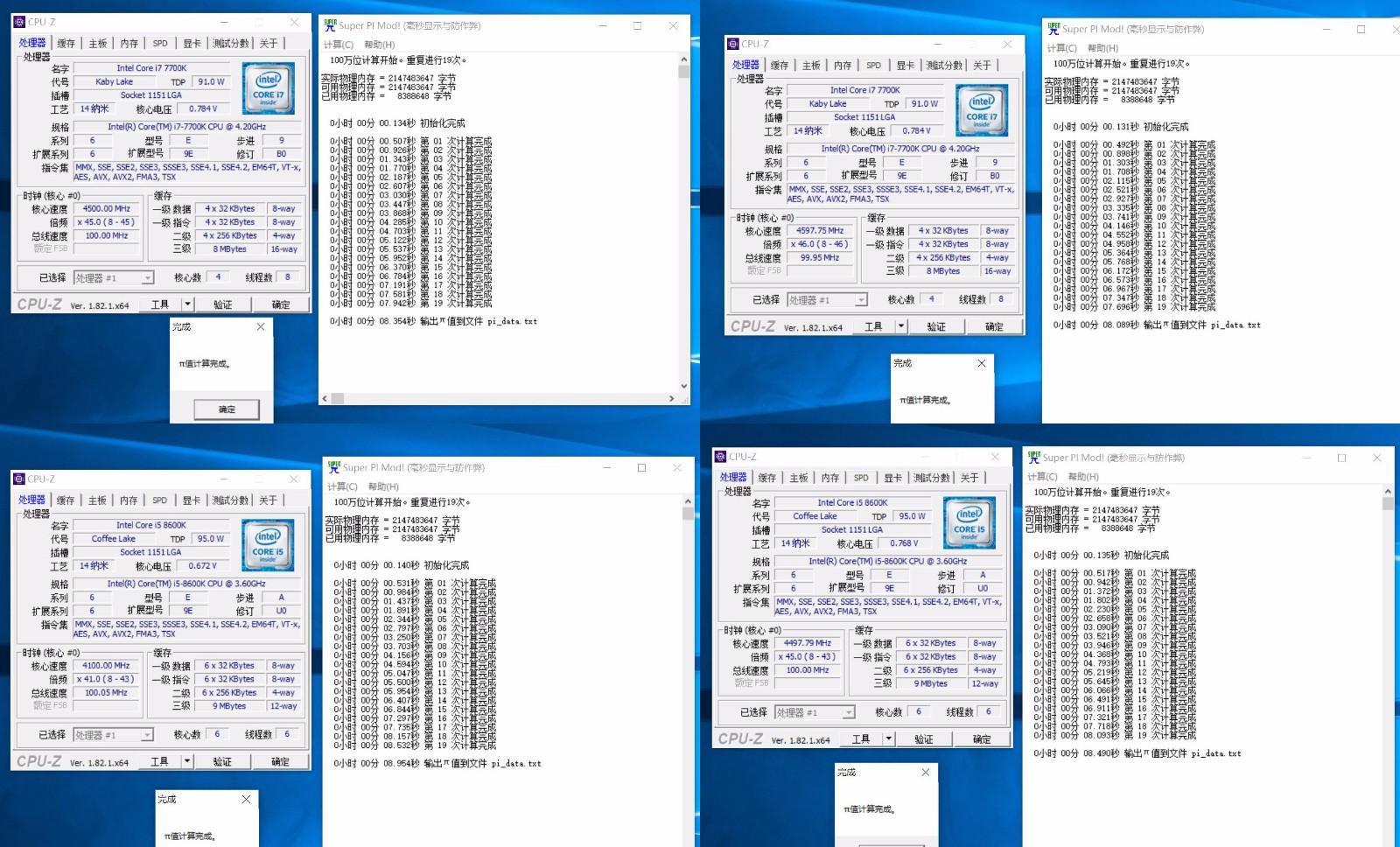Screen dimensions: 1400x847
Task: Close 完成 dialog below the 4497.79 MHz CPU-Z
Action: coord(926,772)
